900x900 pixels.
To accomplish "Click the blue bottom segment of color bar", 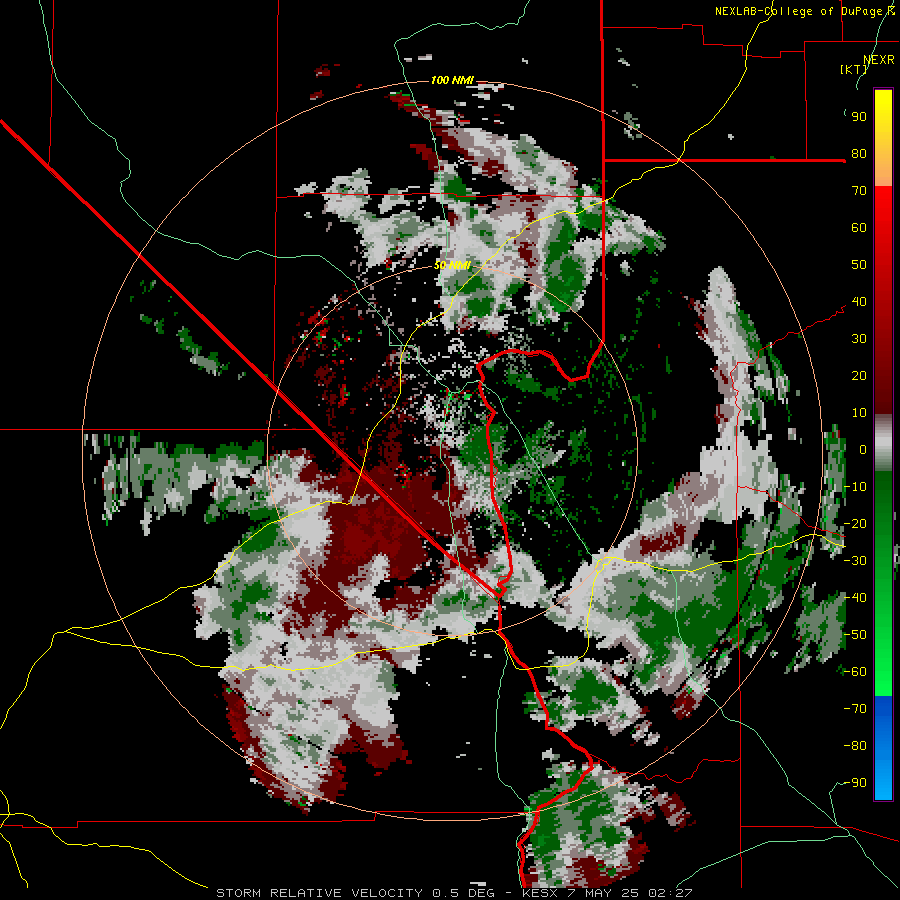I will 883,748.
